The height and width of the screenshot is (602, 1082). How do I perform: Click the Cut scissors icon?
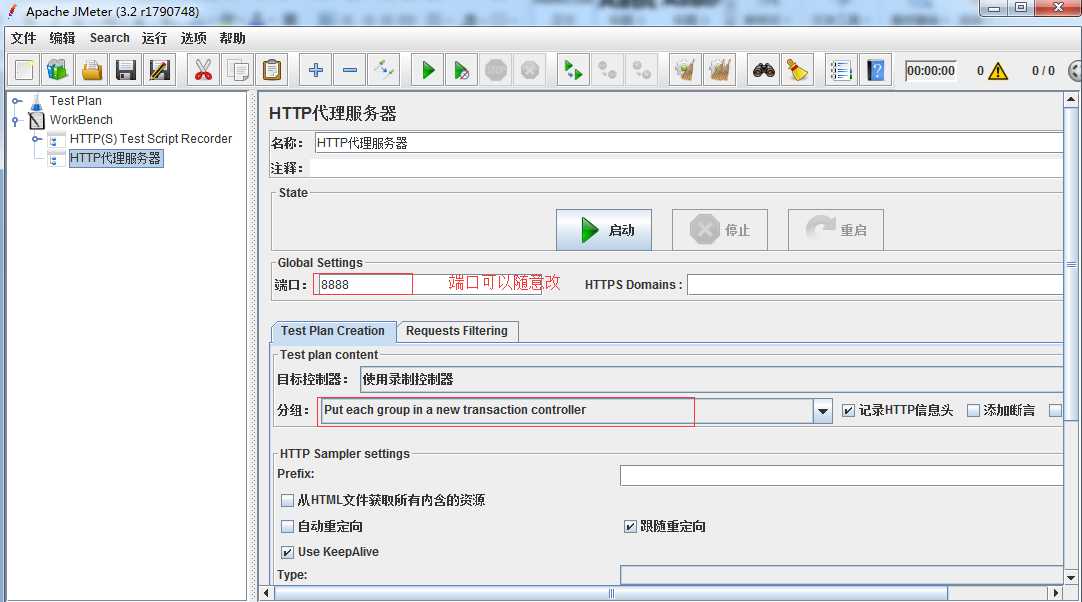click(x=203, y=70)
